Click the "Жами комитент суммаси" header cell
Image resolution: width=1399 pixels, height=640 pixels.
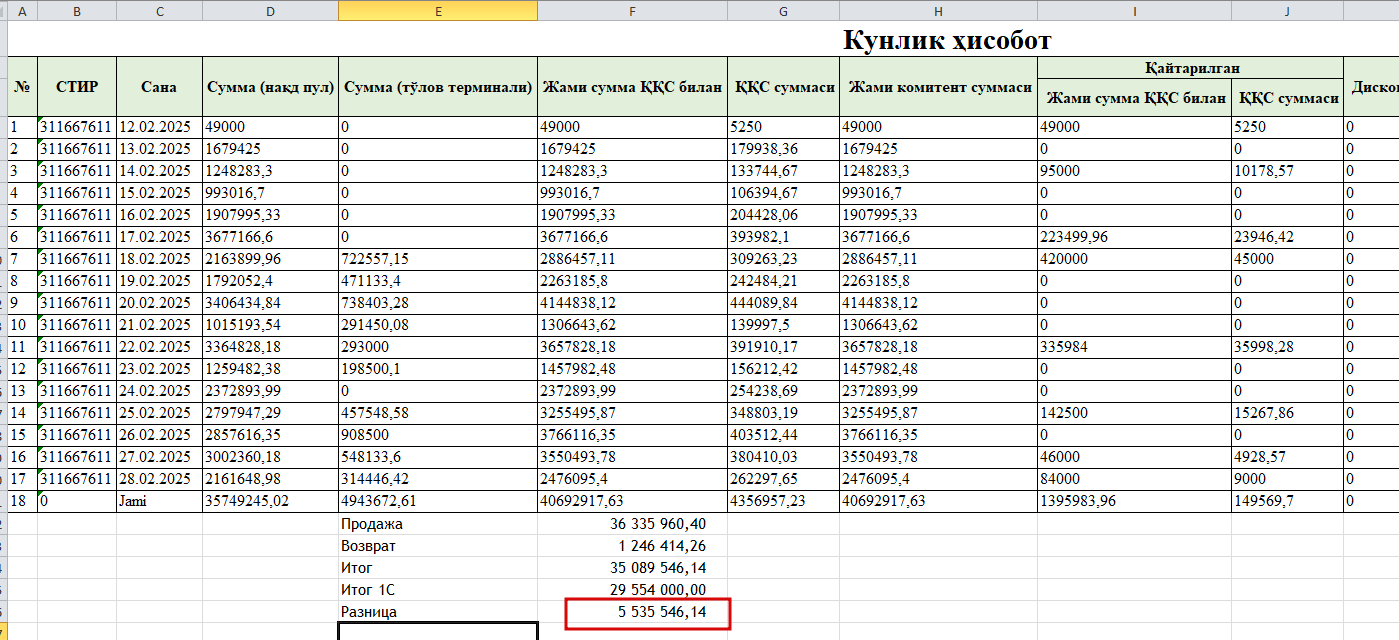point(938,87)
